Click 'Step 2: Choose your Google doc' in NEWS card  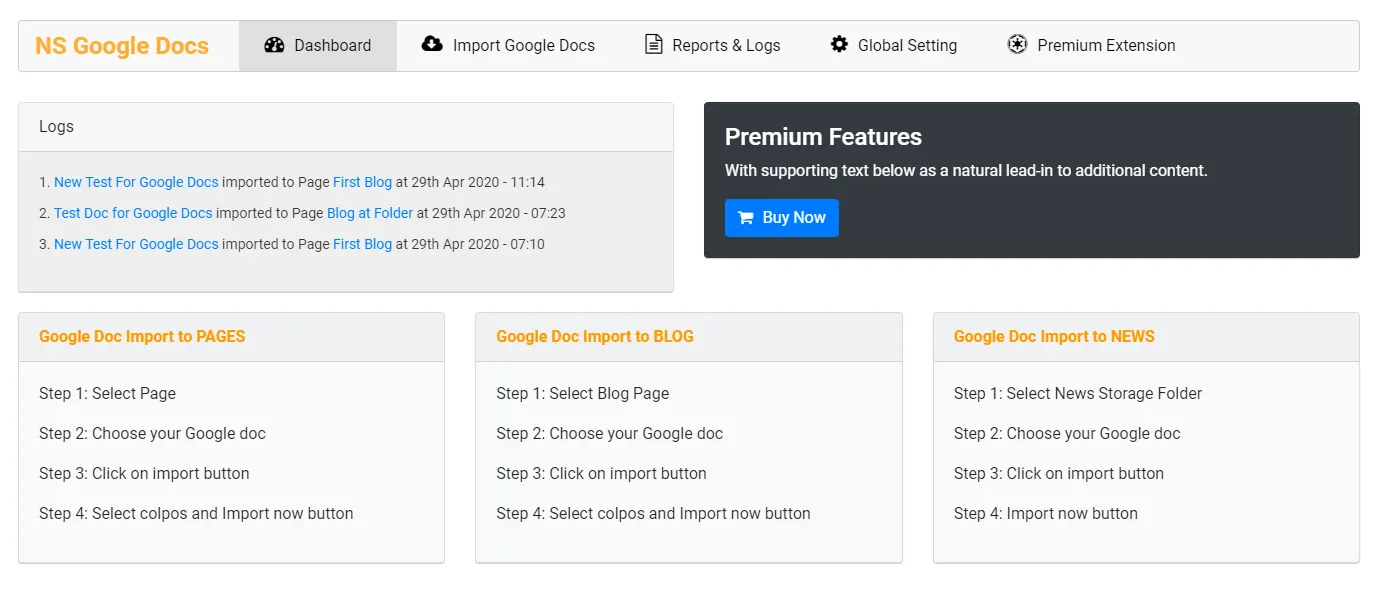(x=1067, y=433)
